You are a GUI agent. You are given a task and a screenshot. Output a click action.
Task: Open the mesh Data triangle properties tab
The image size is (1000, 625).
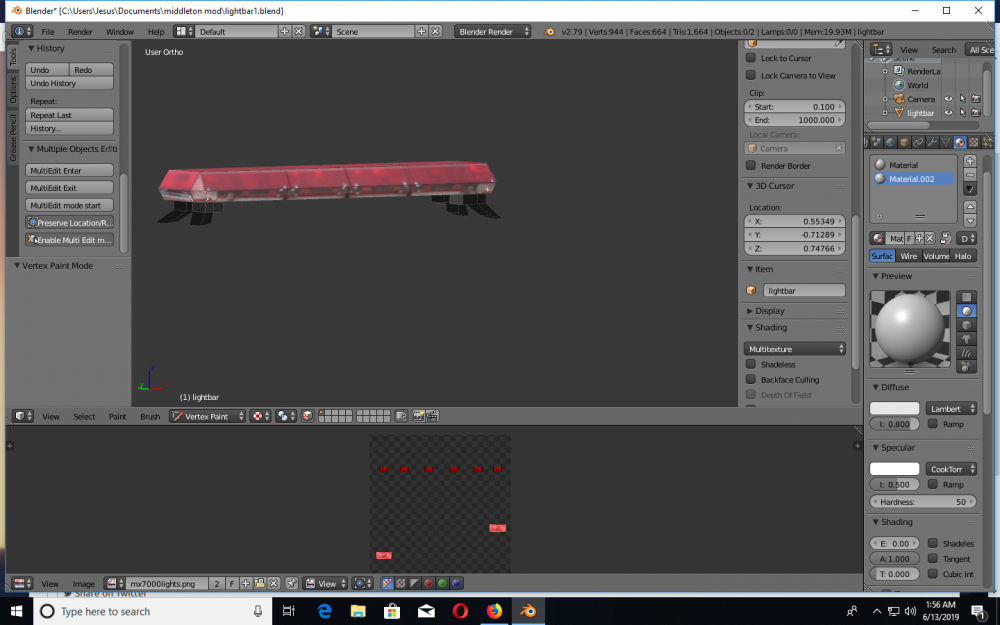tap(946, 142)
